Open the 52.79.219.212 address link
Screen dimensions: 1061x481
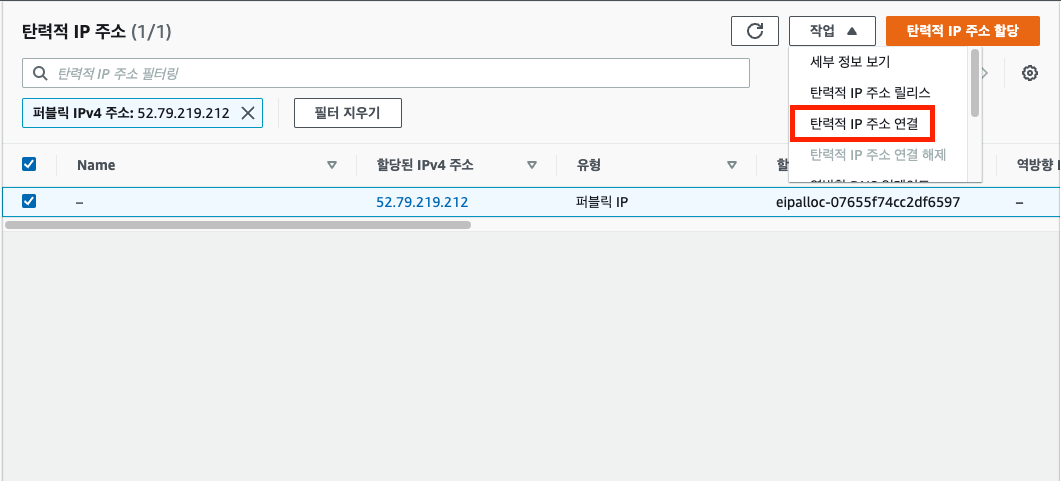tap(422, 202)
